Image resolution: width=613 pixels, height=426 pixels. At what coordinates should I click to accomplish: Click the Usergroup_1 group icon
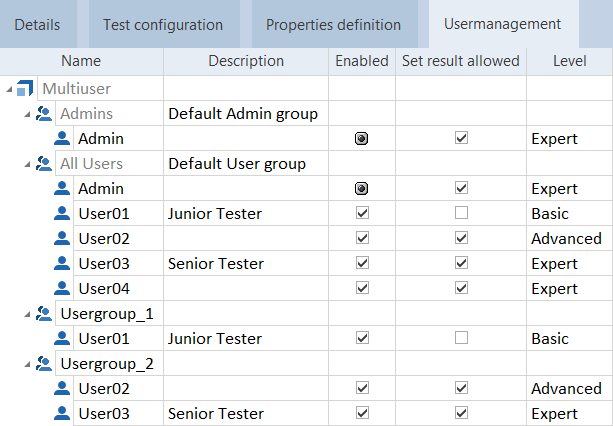(x=43, y=314)
